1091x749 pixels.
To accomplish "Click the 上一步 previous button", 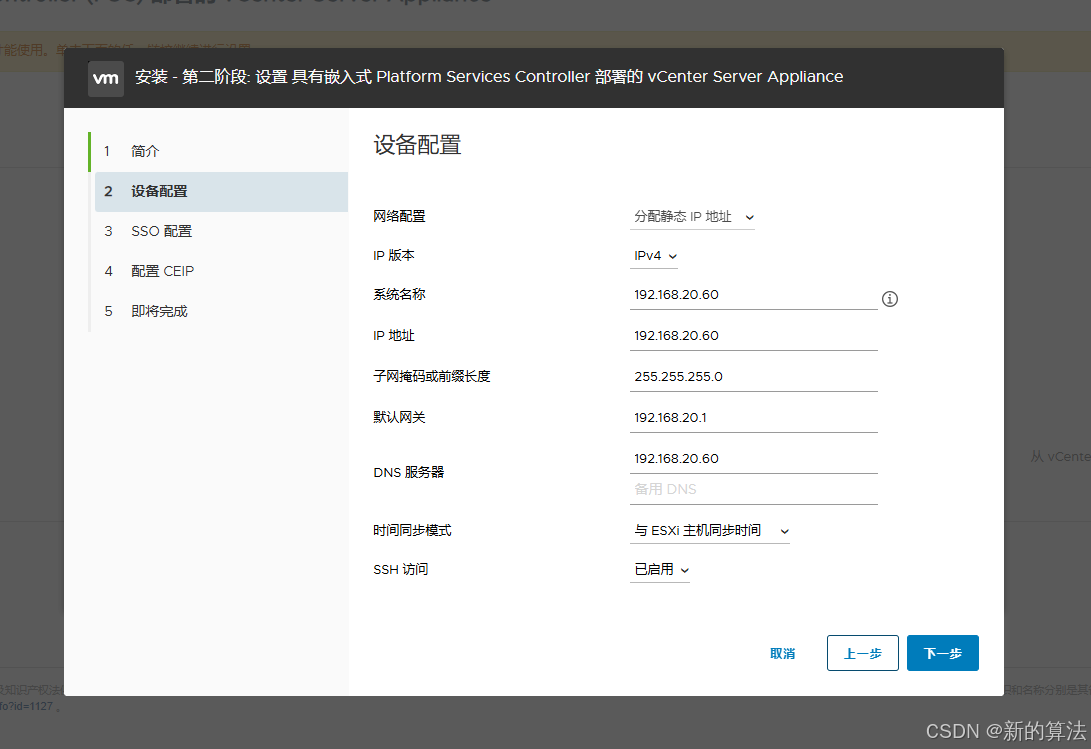I will coord(862,653).
